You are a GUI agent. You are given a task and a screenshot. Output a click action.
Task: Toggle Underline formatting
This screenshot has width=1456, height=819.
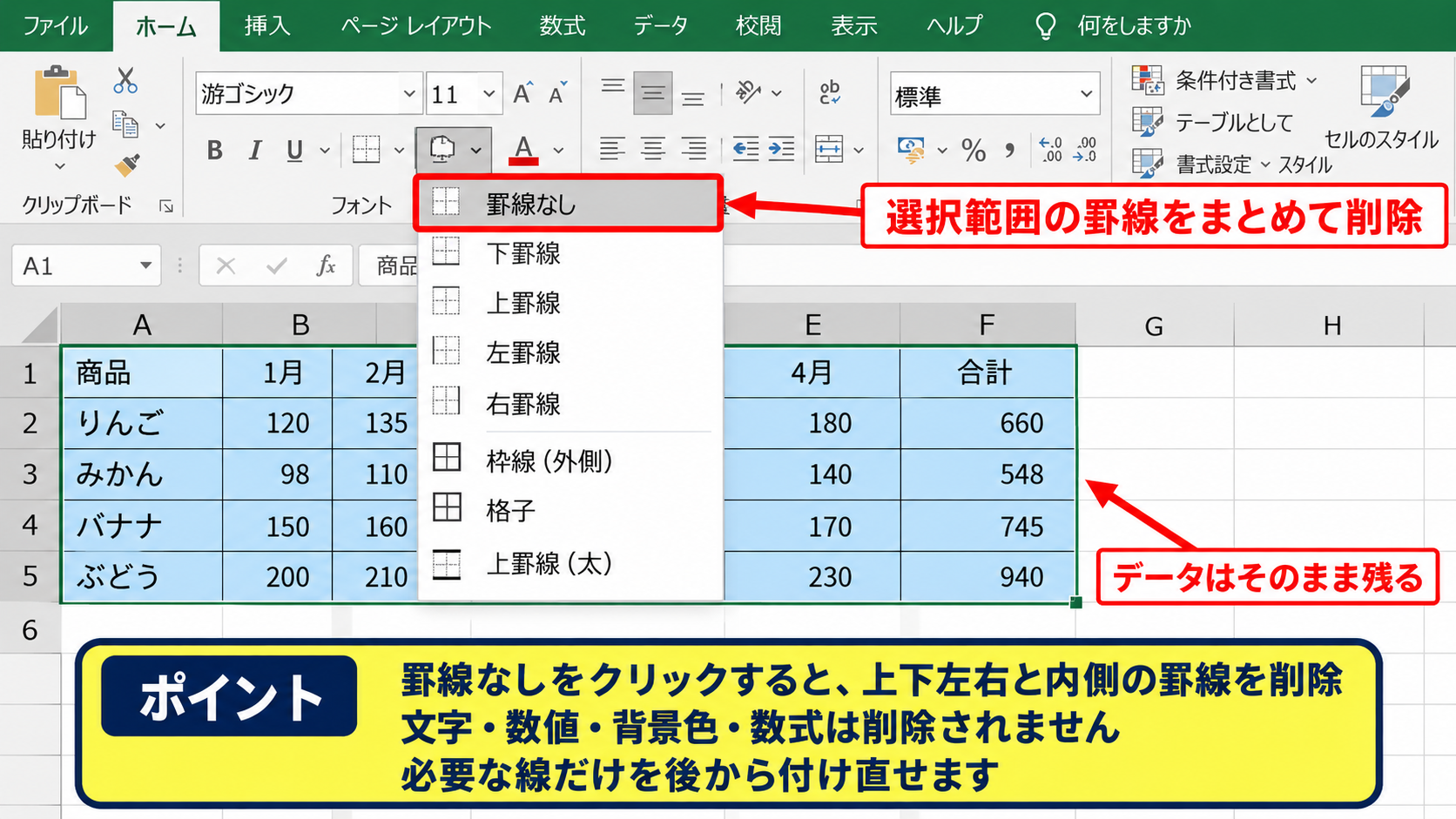[295, 150]
